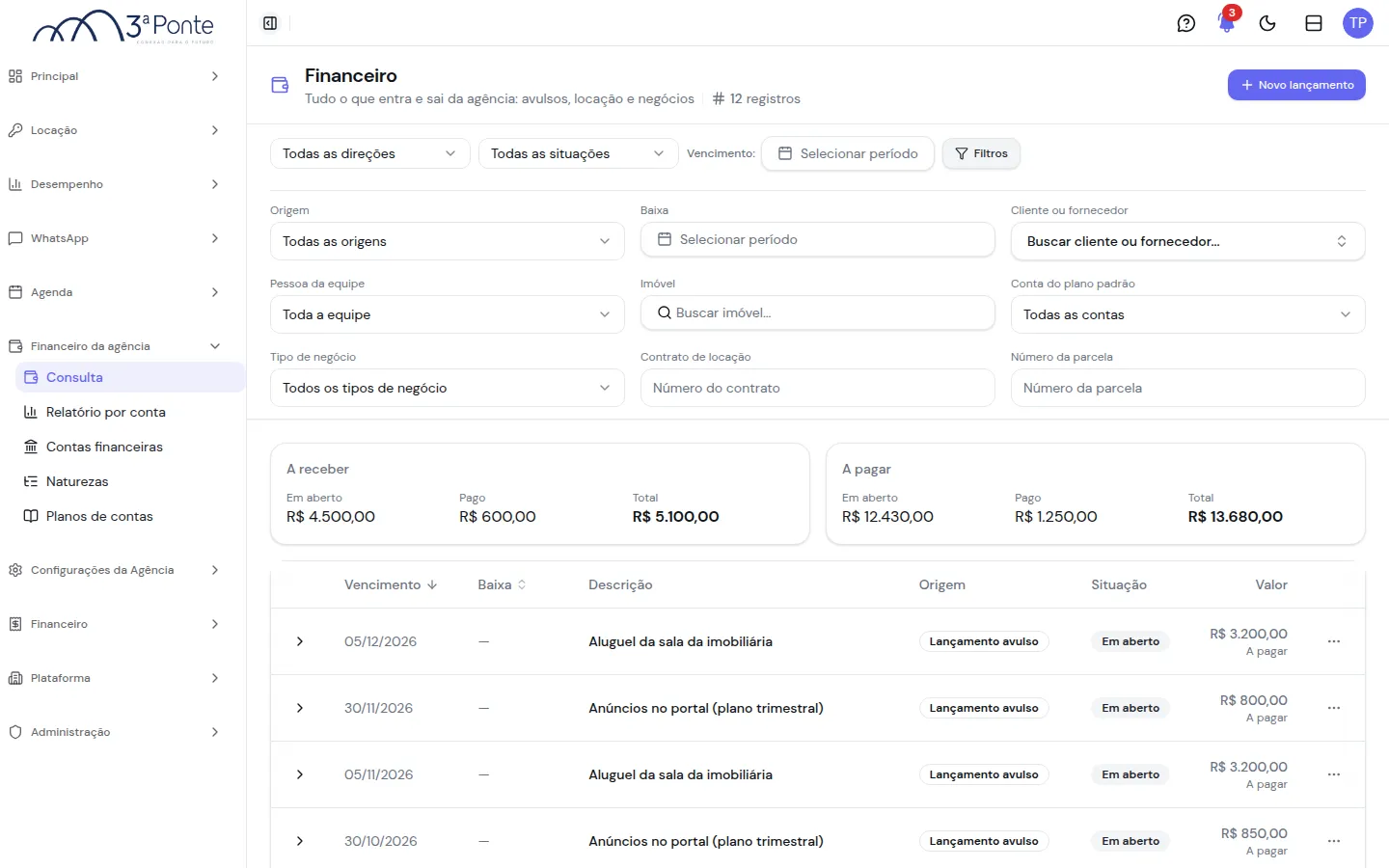Open Baixa Selecionar período date picker
The width and height of the screenshot is (1389, 868).
pyautogui.click(x=818, y=239)
